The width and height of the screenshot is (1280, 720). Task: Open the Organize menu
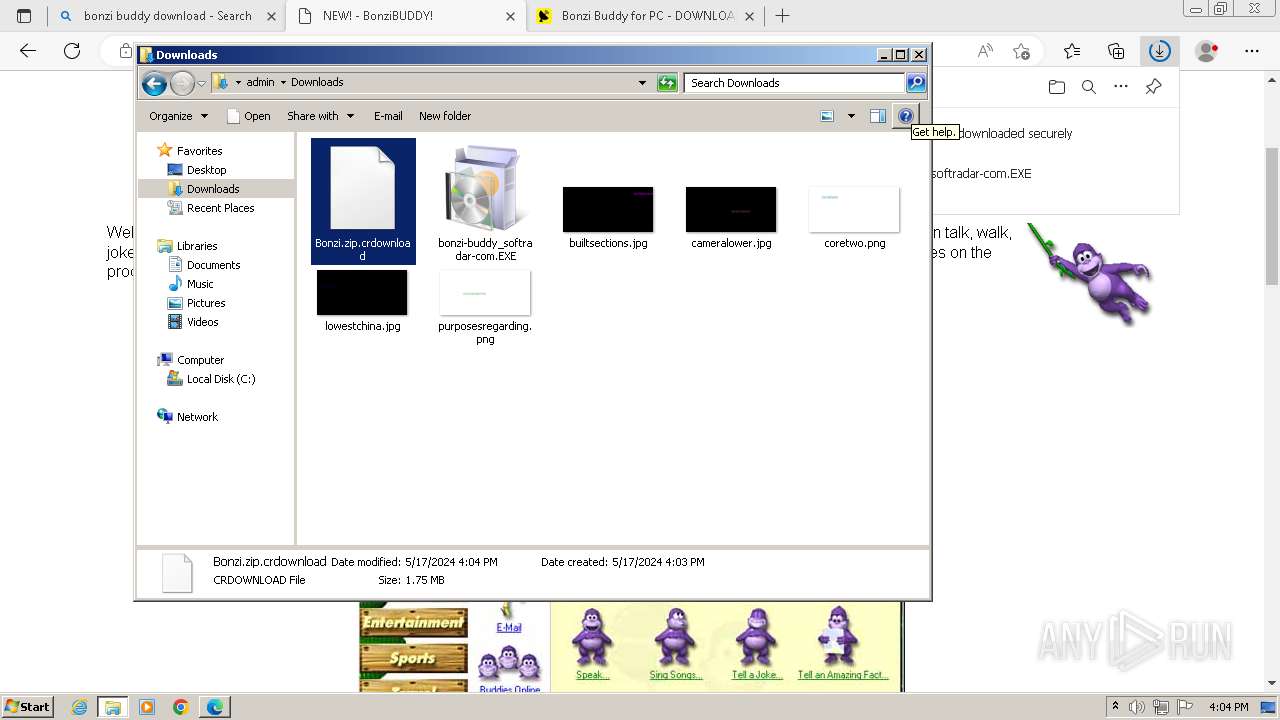[x=179, y=116]
